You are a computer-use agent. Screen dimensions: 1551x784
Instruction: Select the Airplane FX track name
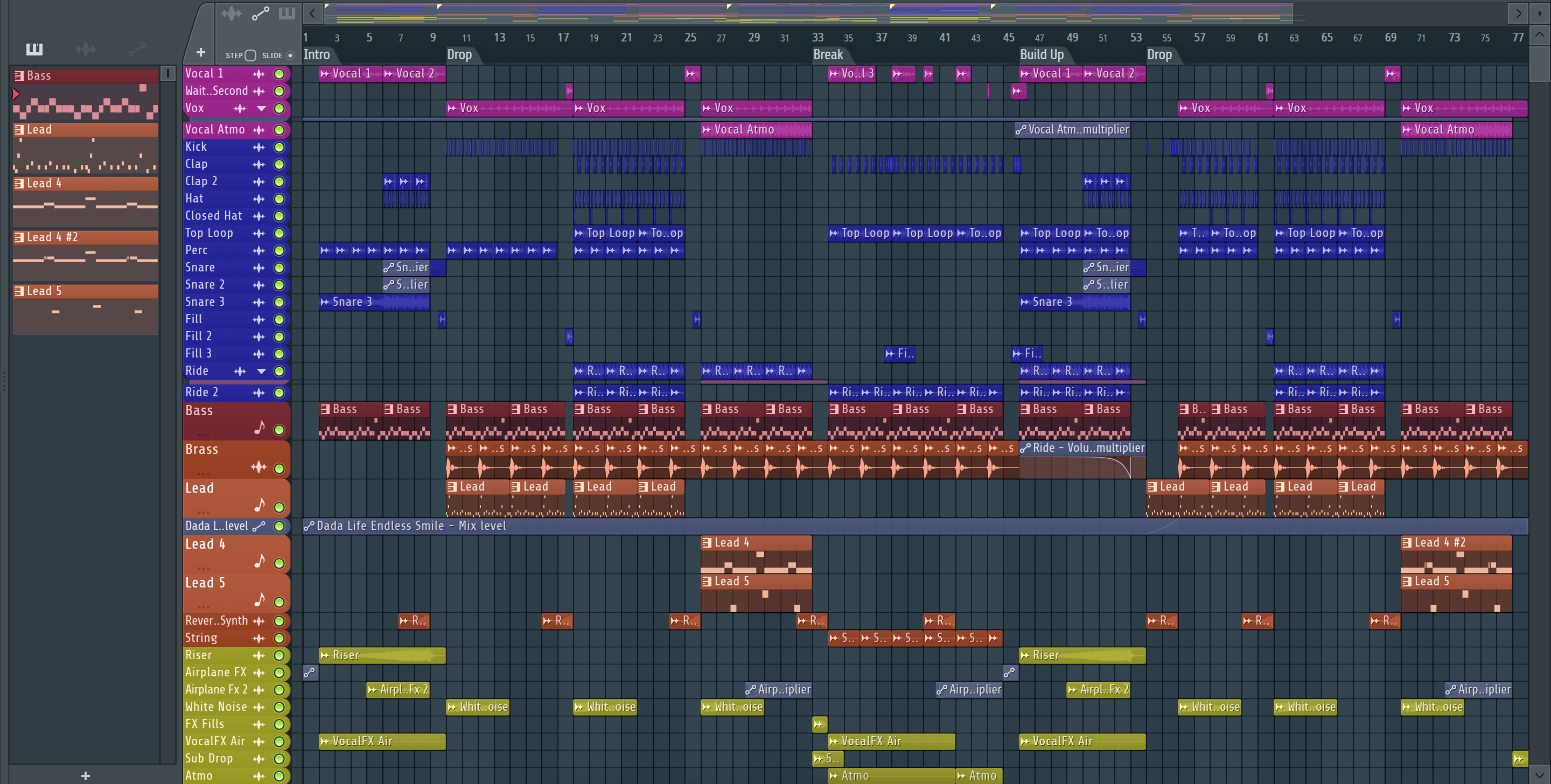pyautogui.click(x=215, y=673)
